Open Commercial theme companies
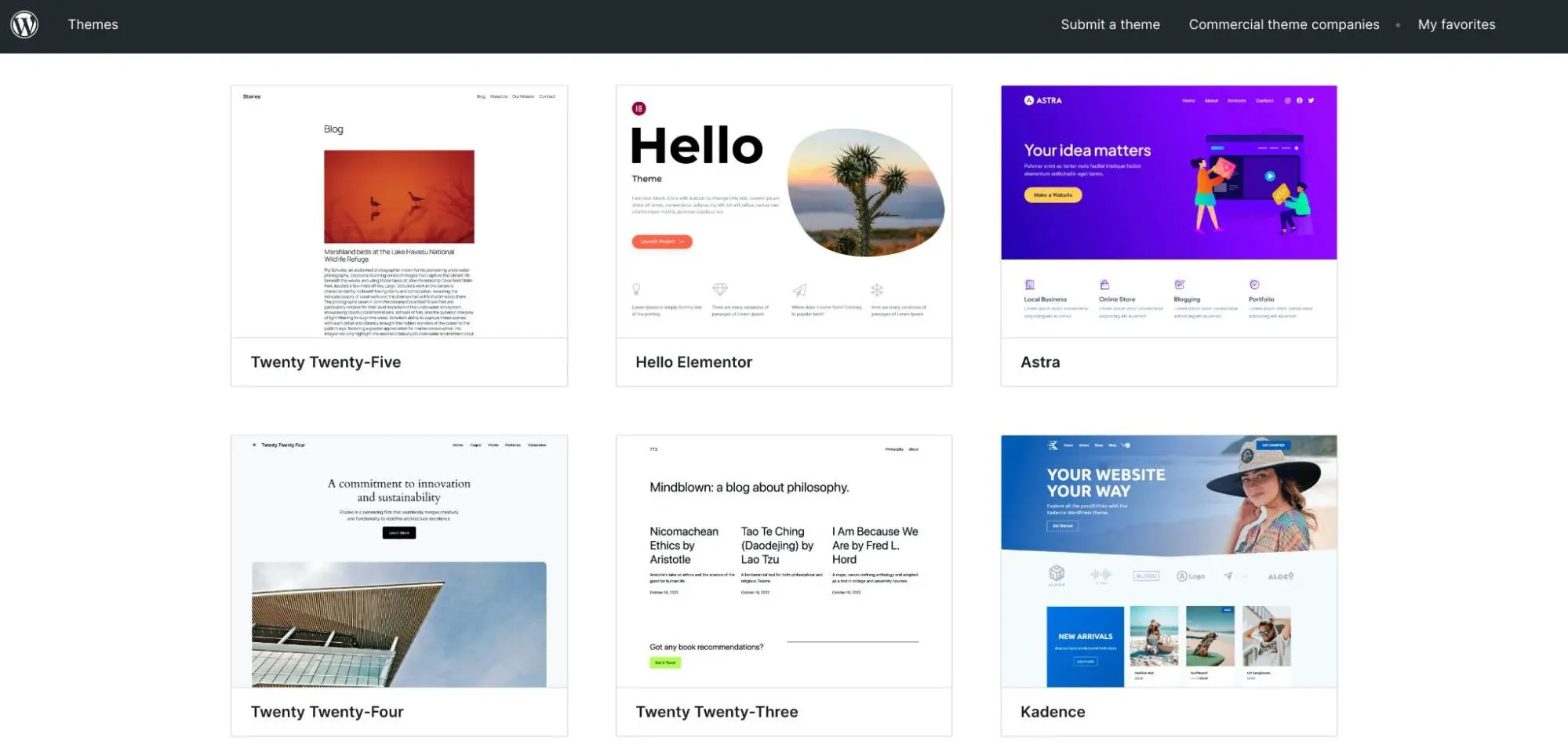Image resolution: width=1568 pixels, height=748 pixels. point(1284,24)
